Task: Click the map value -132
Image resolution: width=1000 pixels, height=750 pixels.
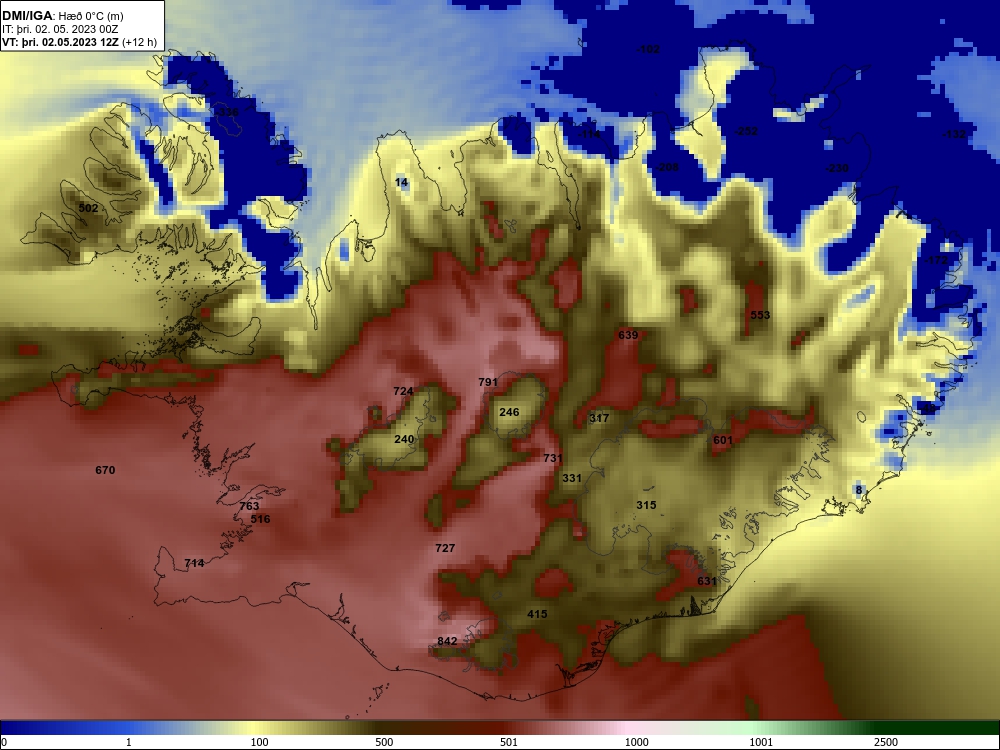Action: [x=954, y=135]
